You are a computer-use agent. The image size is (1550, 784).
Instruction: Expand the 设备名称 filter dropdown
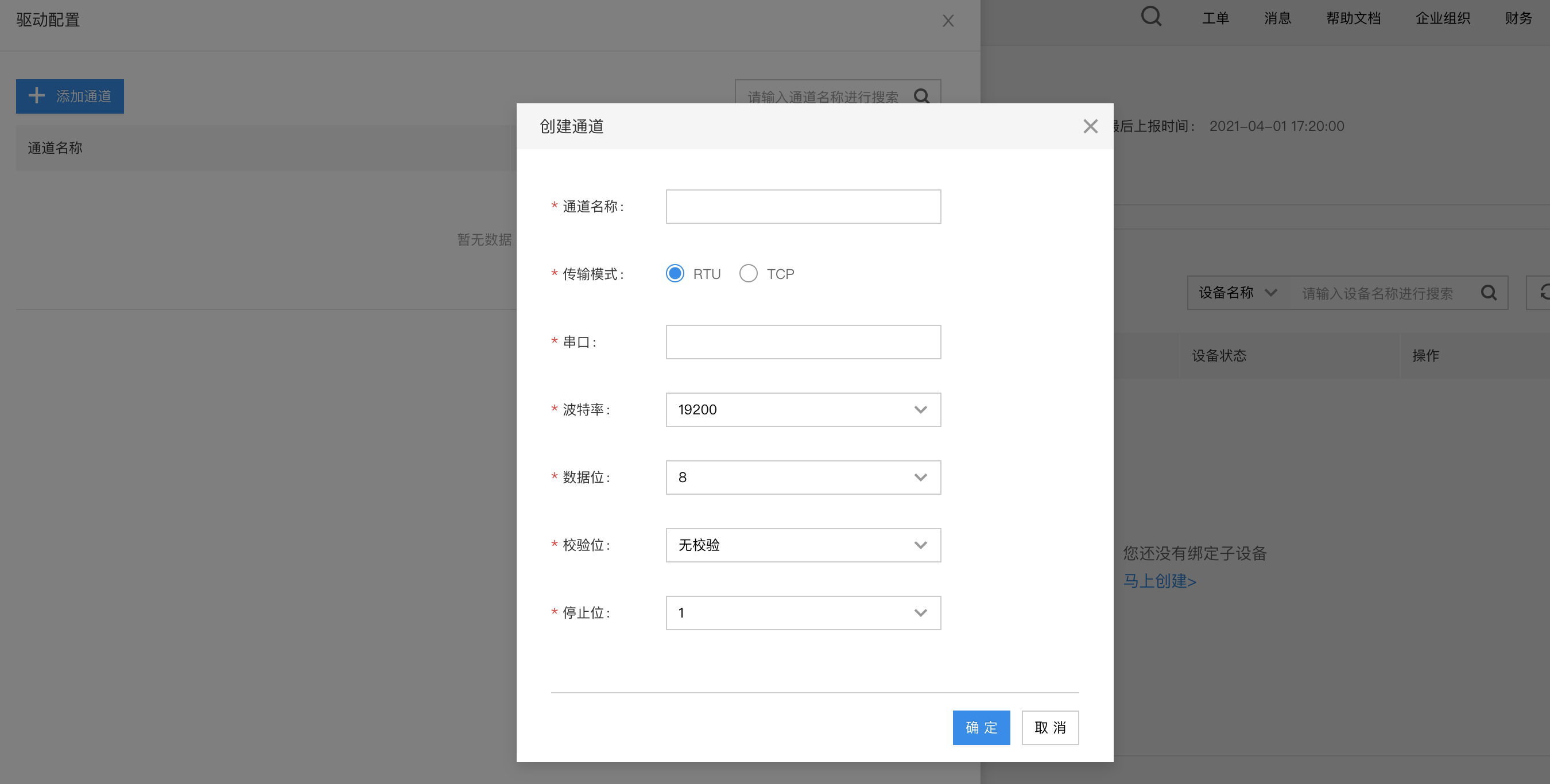[1238, 293]
